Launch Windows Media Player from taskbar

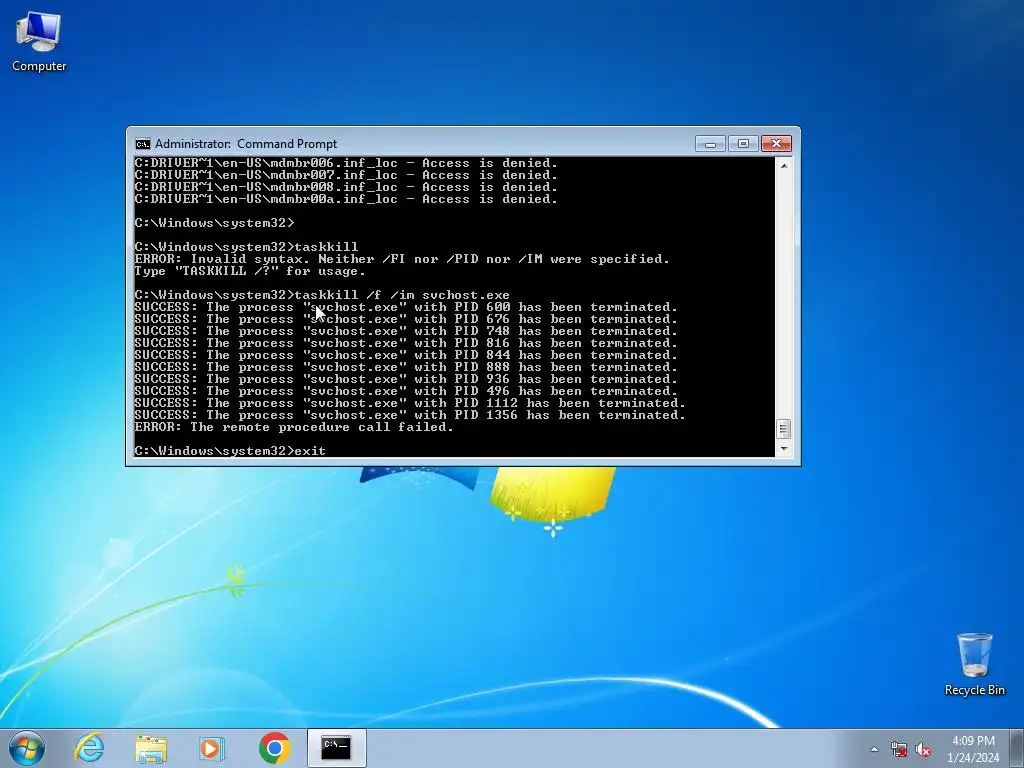click(x=212, y=748)
